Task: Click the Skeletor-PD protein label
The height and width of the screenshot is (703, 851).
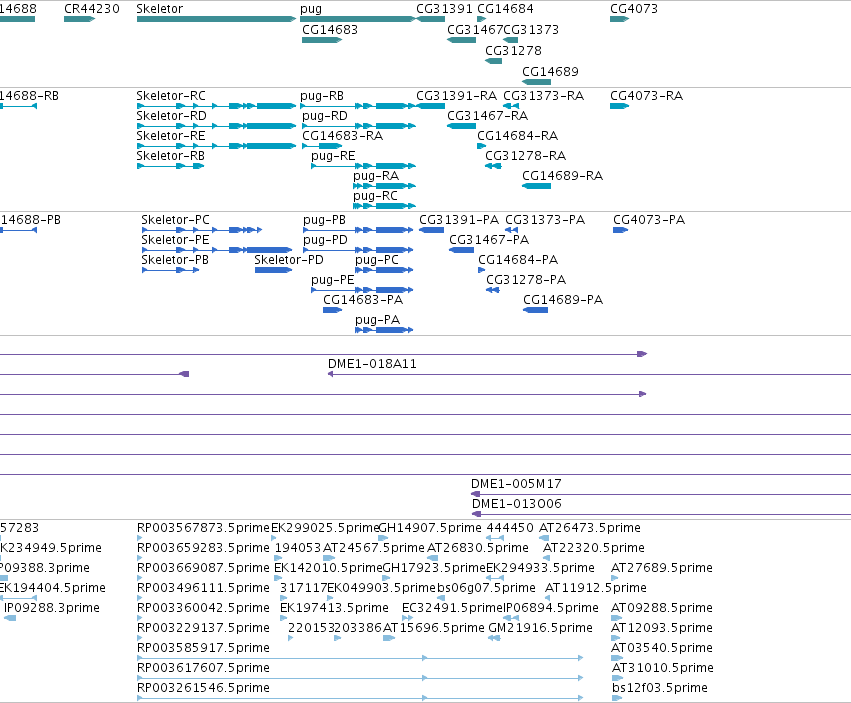Action: pyautogui.click(x=289, y=260)
